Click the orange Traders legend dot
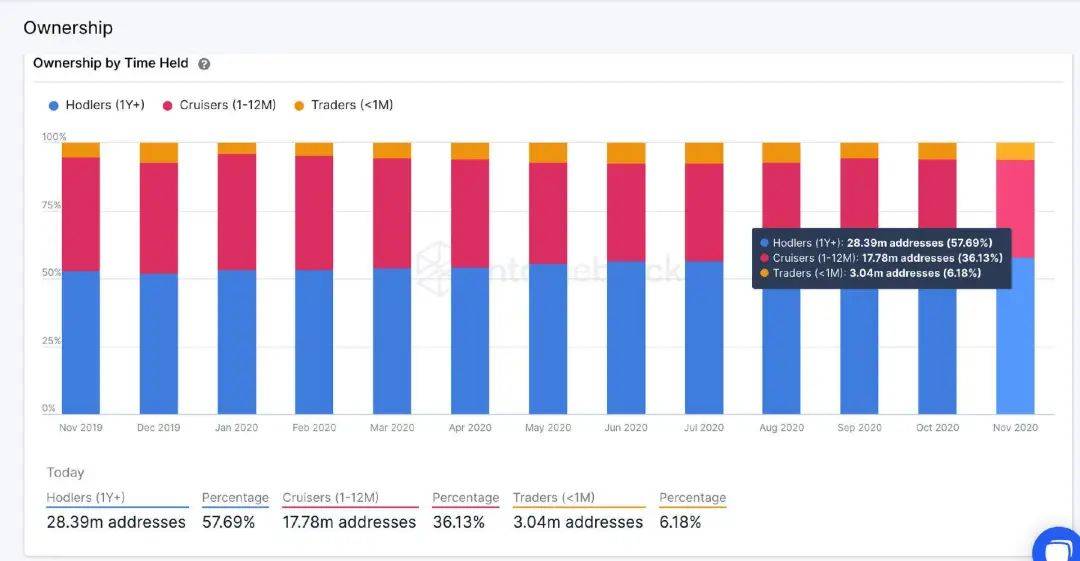 click(x=299, y=106)
